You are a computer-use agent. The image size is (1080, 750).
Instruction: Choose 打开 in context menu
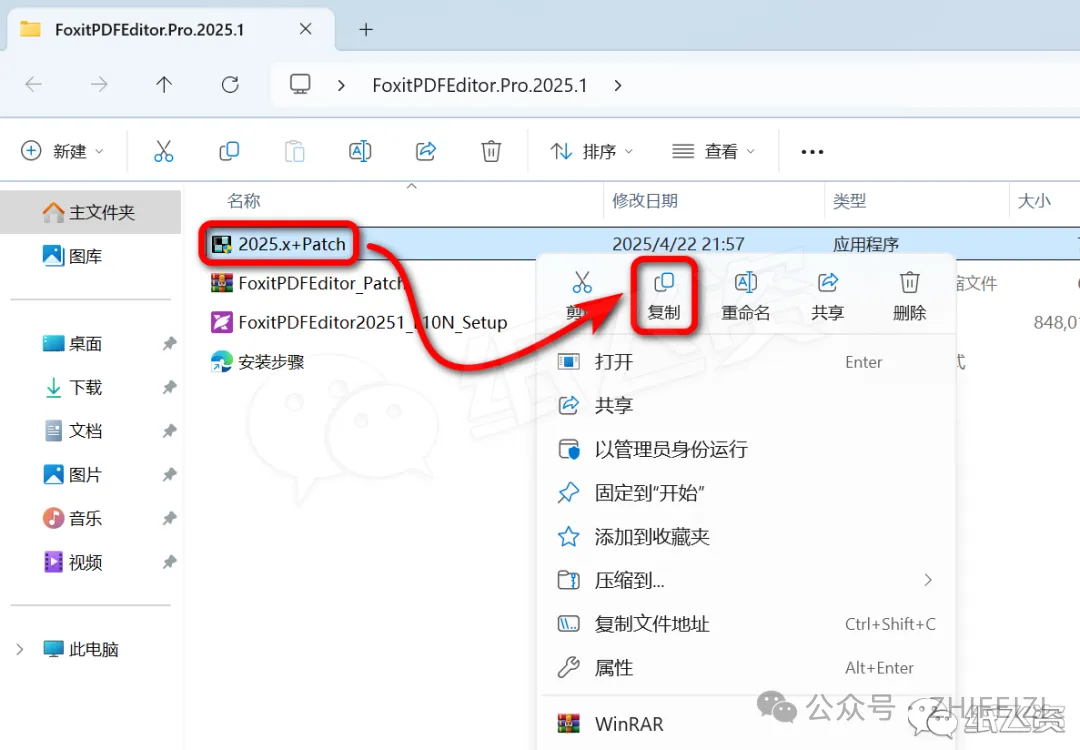(747, 362)
